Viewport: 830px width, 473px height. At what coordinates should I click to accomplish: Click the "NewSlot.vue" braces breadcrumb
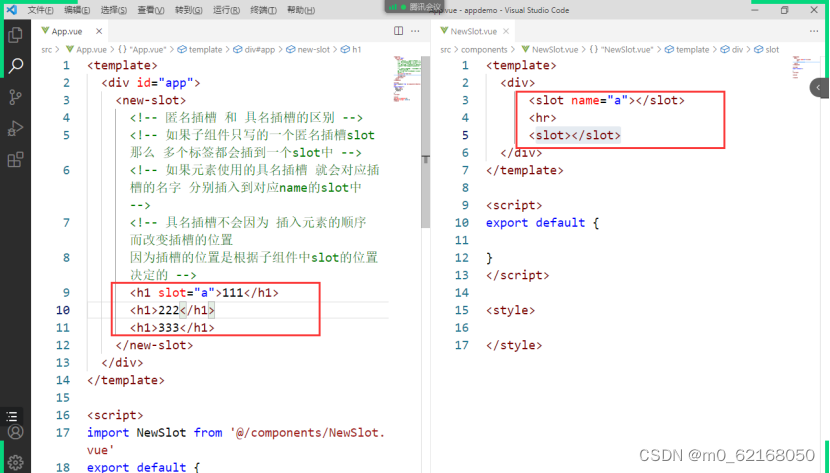click(x=621, y=49)
